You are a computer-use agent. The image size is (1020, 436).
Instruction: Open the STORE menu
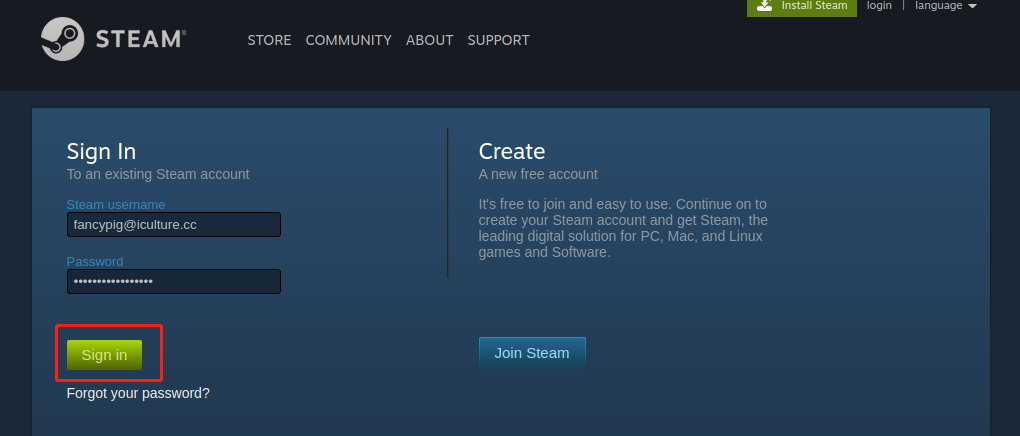[x=269, y=40]
